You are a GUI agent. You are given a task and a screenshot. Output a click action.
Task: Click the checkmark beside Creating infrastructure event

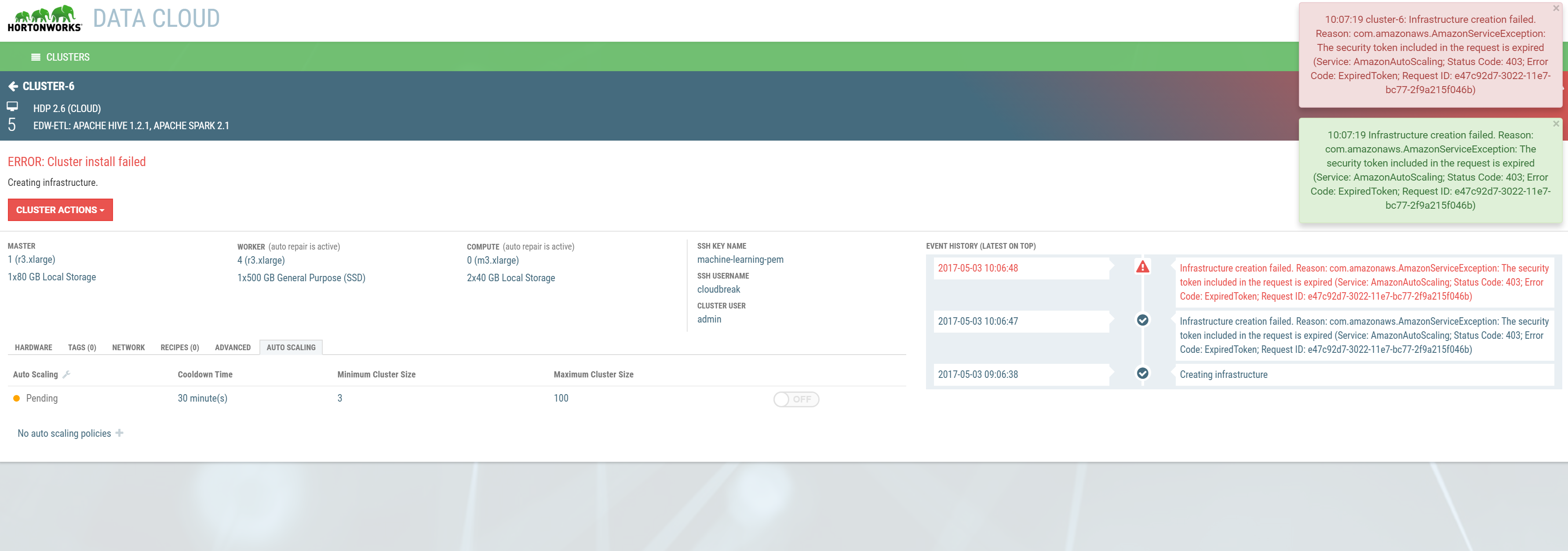1142,373
